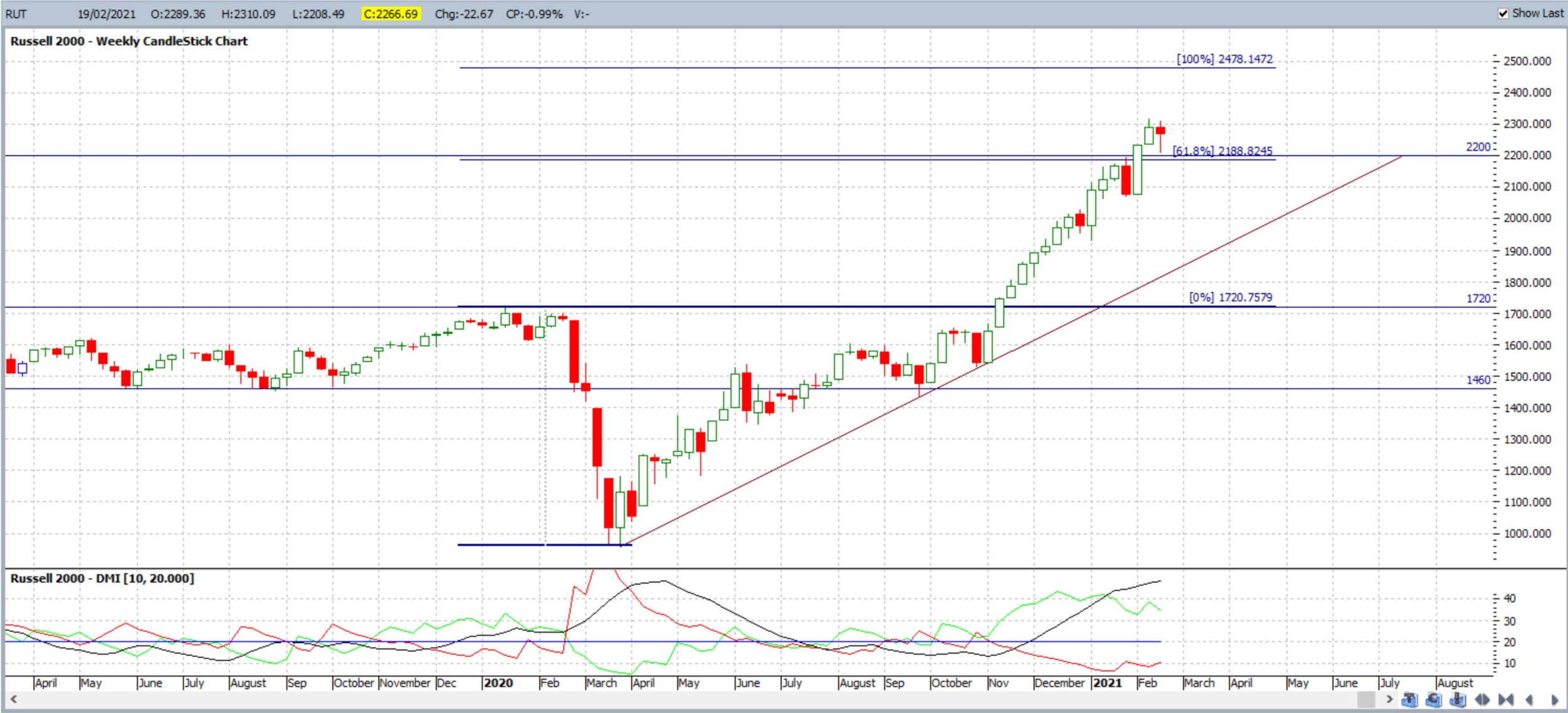Click the 2500.000 price axis label
This screenshot has width=1568, height=713.
[1527, 61]
